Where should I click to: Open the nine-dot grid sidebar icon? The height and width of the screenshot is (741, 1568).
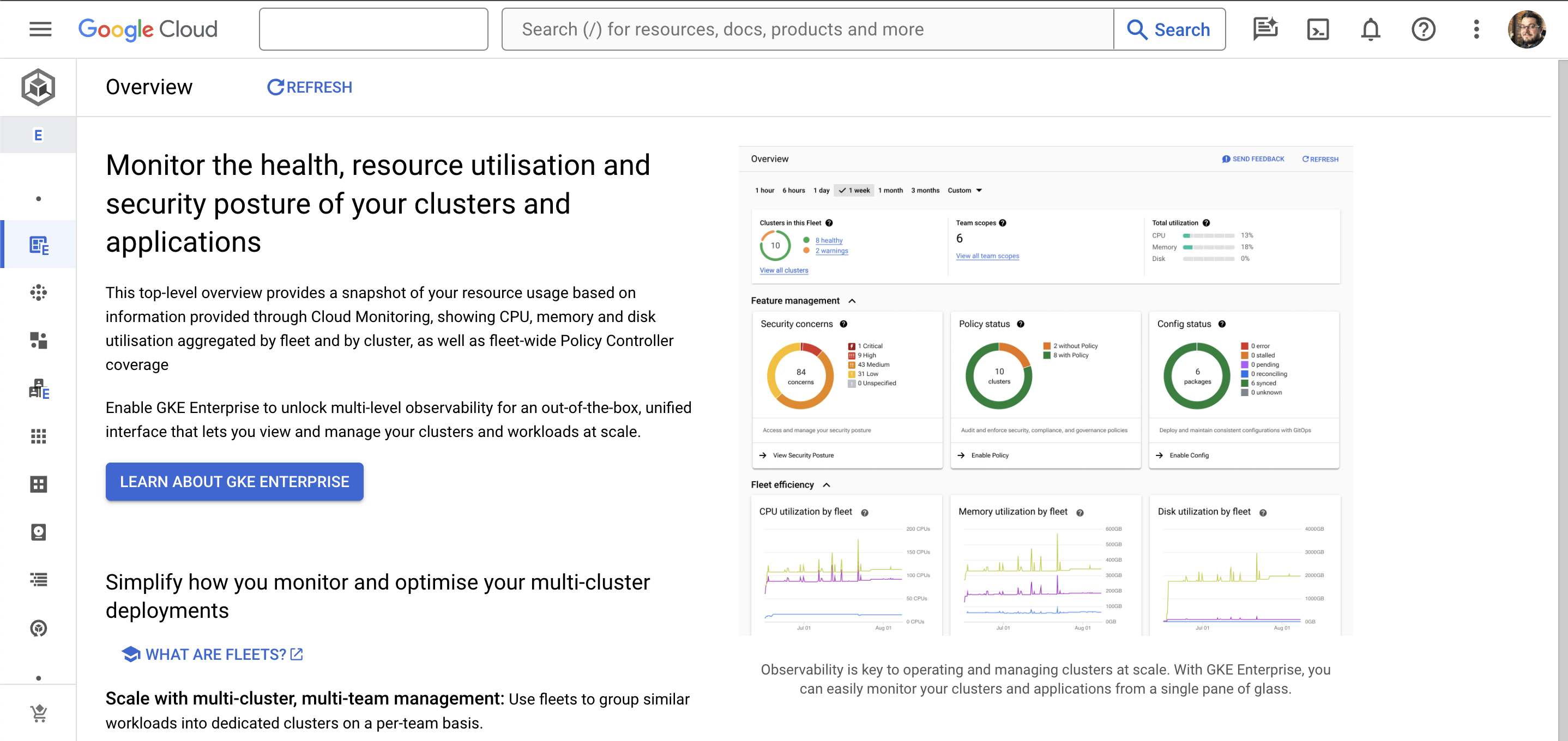(38, 436)
